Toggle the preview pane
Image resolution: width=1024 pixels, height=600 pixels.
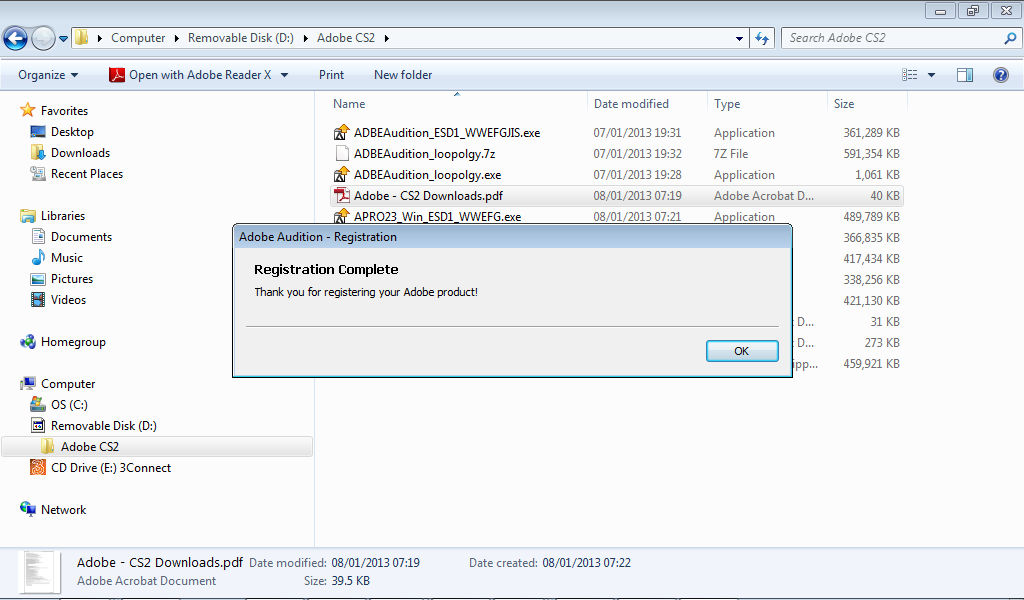point(965,75)
